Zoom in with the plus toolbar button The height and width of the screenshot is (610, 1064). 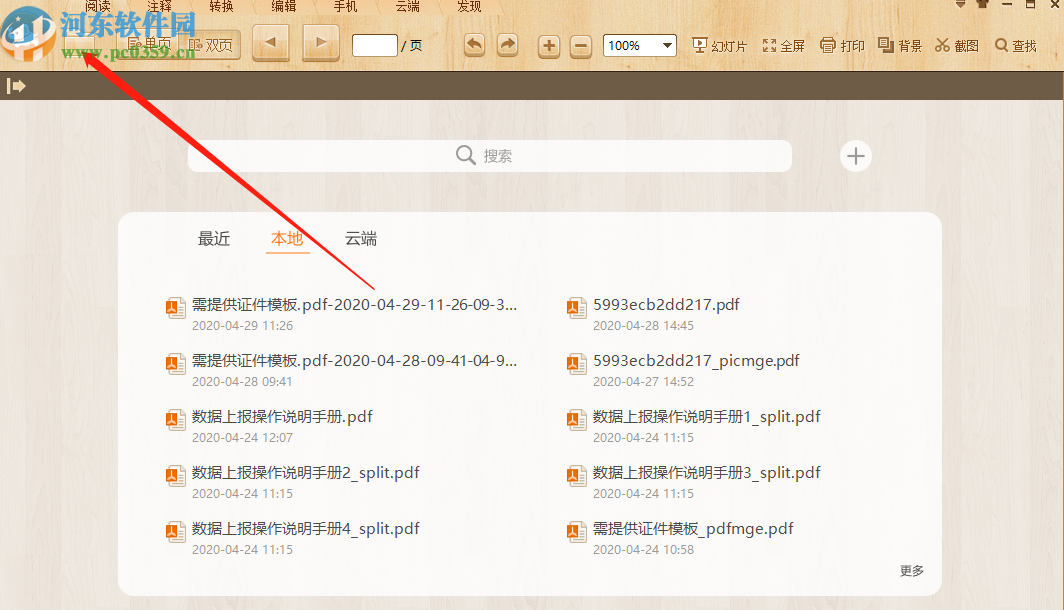pyautogui.click(x=549, y=46)
